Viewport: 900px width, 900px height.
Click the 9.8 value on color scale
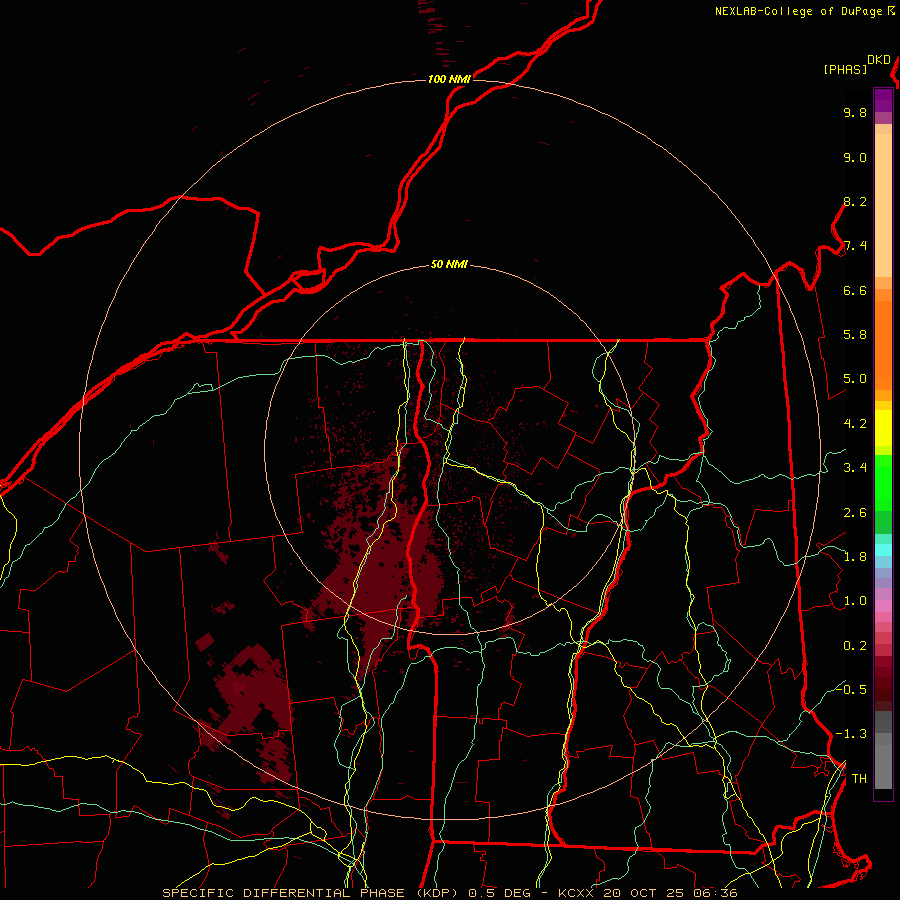click(855, 113)
